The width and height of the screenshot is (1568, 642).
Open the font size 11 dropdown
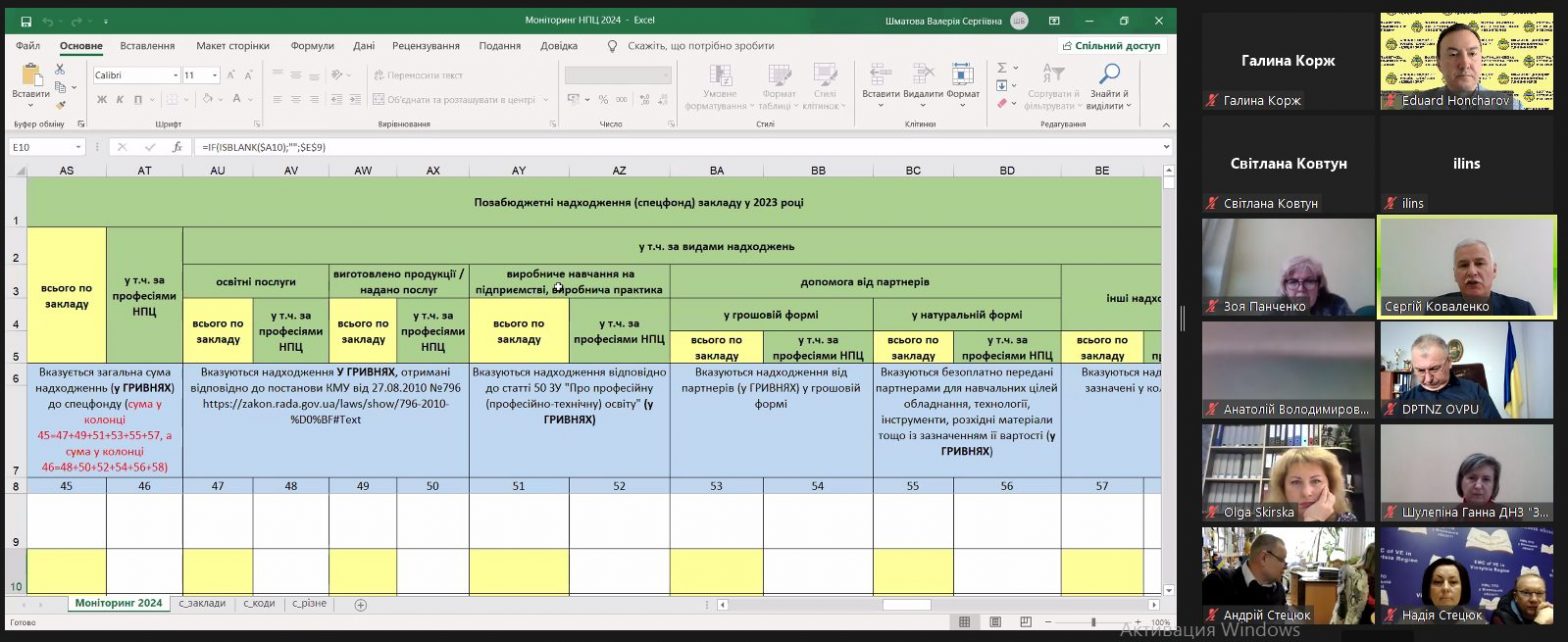click(215, 75)
